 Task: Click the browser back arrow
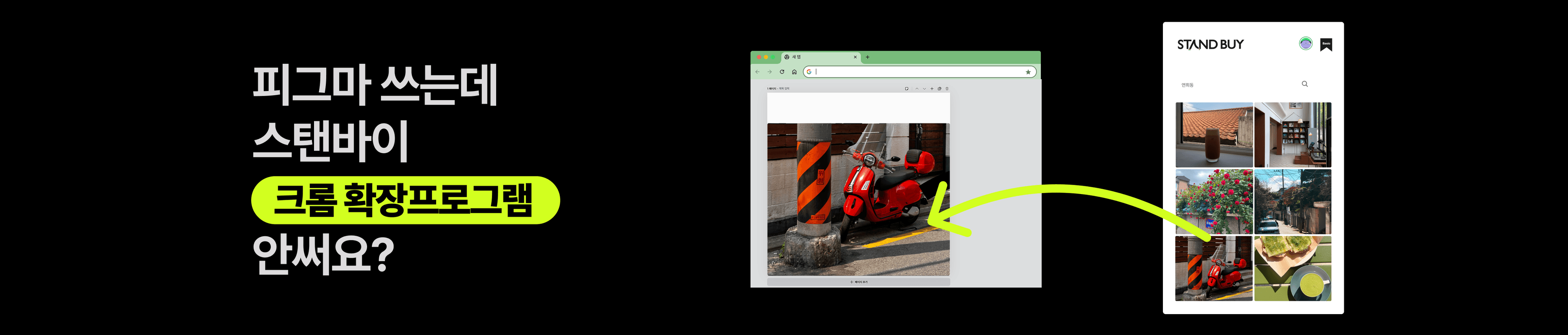point(757,72)
